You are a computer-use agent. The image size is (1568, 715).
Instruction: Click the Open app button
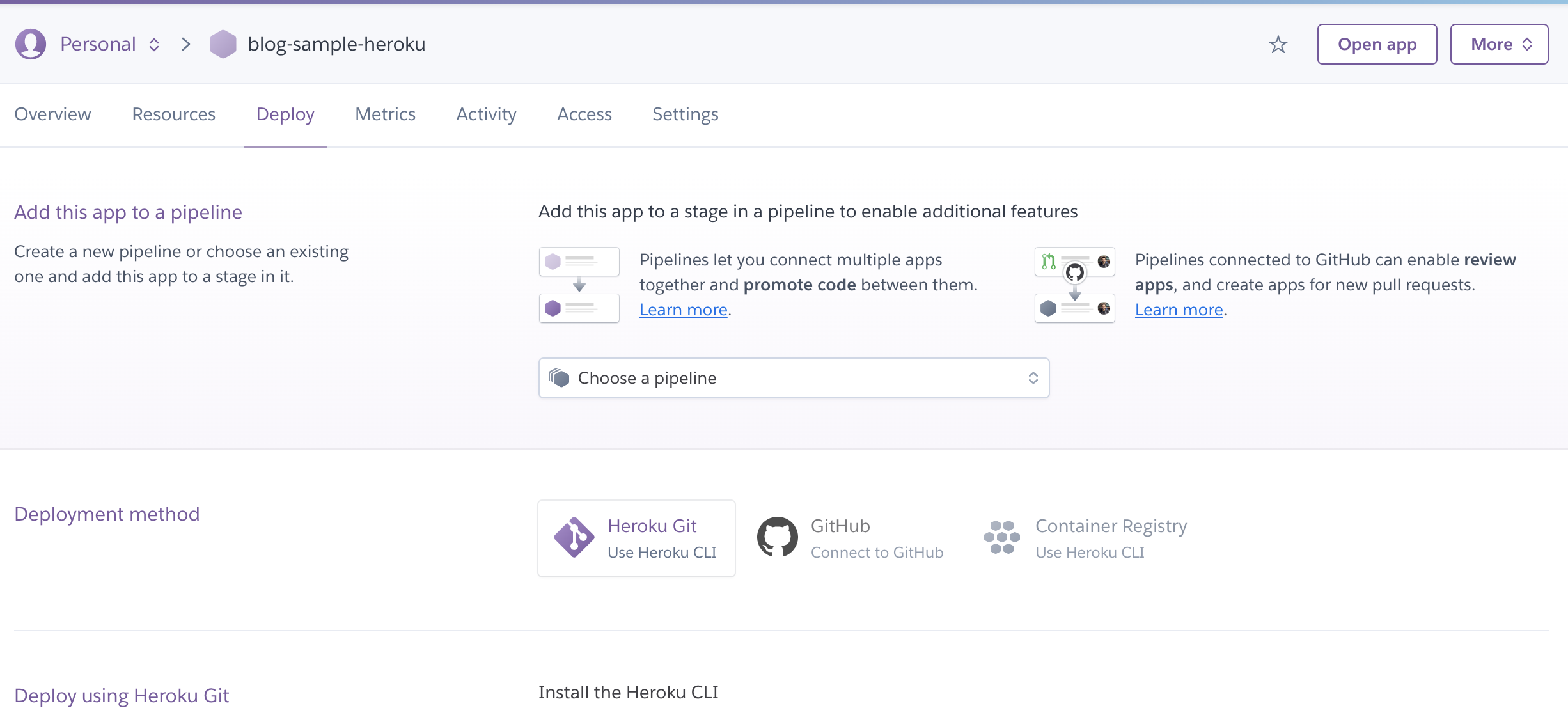[1377, 44]
